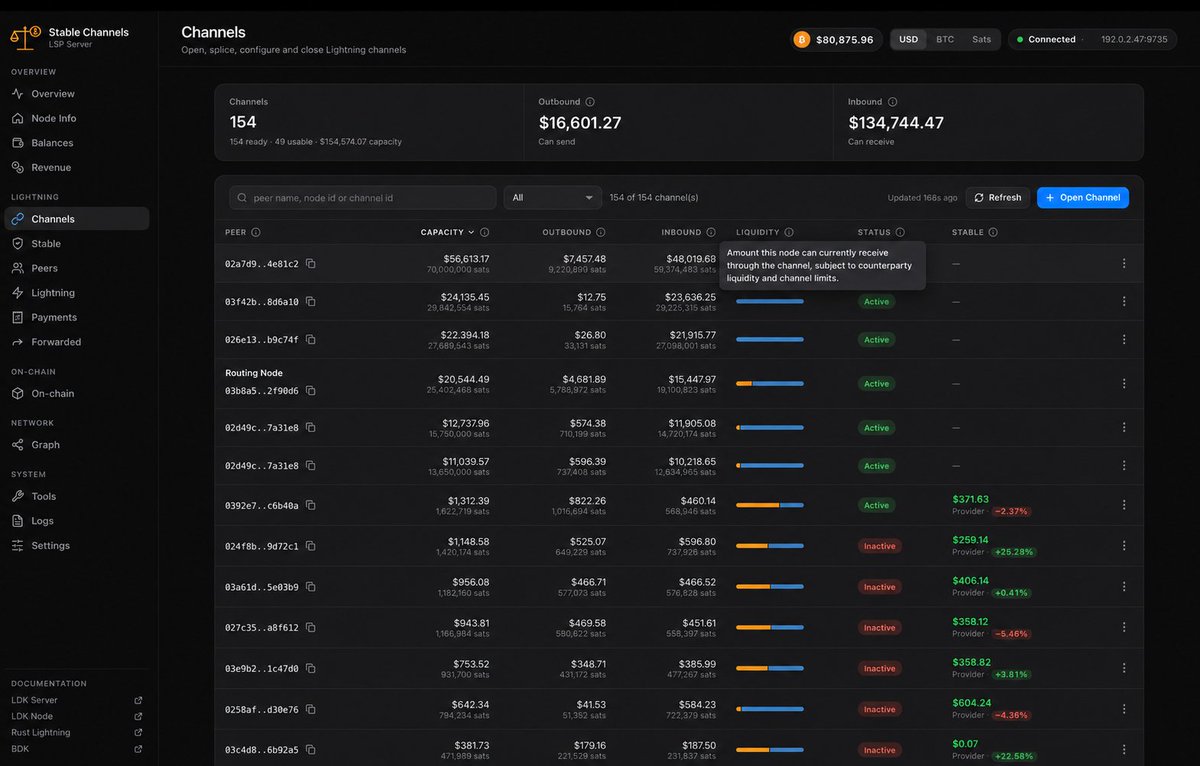Go to Node Info in the sidebar
1200x766 pixels.
77,119
